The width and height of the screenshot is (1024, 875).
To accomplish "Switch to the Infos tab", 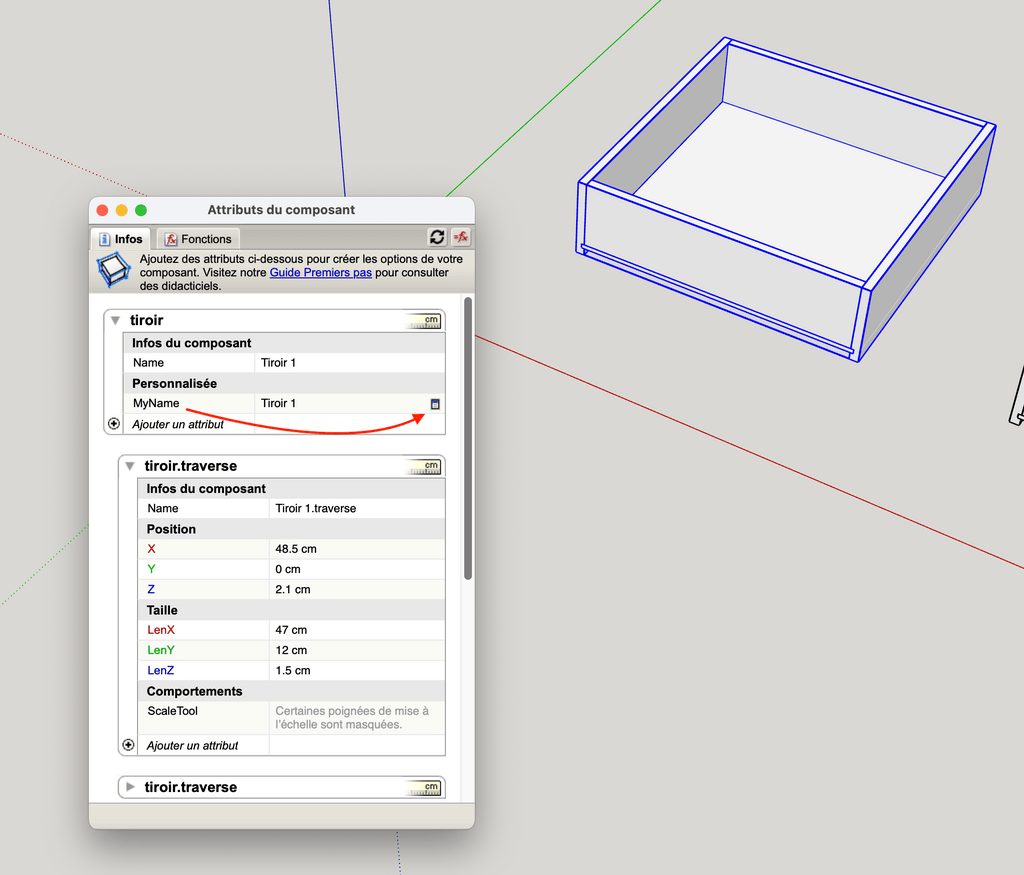I will click(x=121, y=239).
